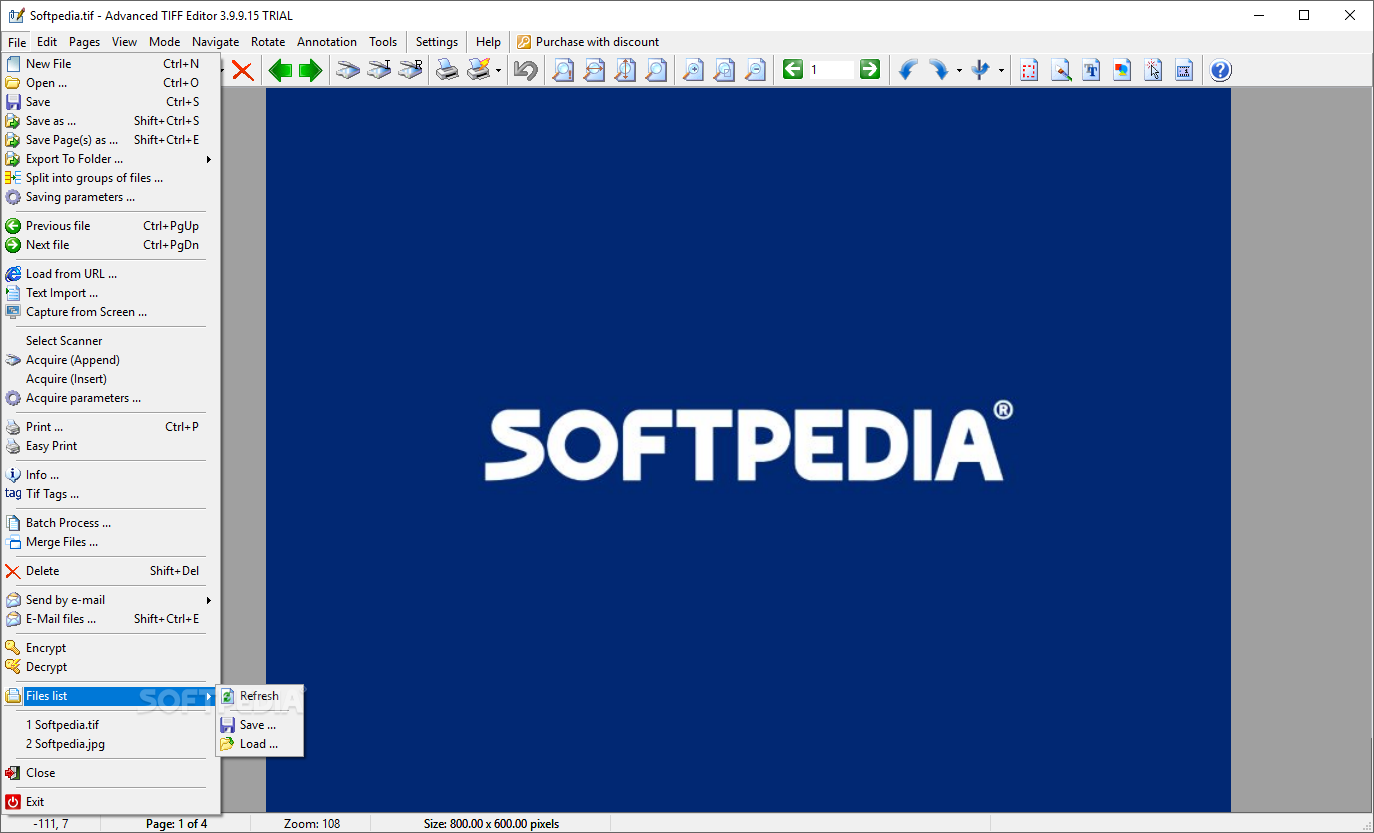Viewport: 1374px width, 833px height.
Task: Select Save Page(s) as ... entry
Action: coord(111,140)
